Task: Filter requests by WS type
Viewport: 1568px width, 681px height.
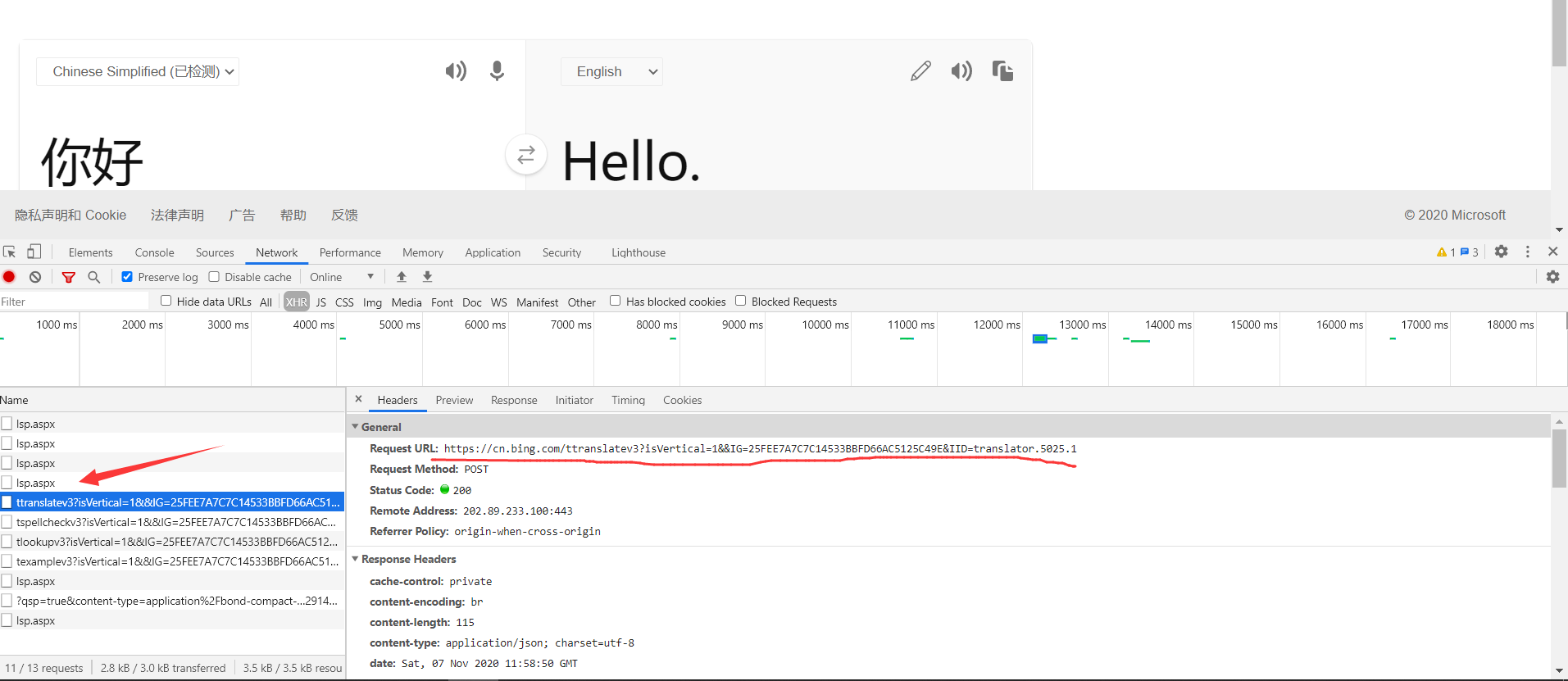Action: 498,302
